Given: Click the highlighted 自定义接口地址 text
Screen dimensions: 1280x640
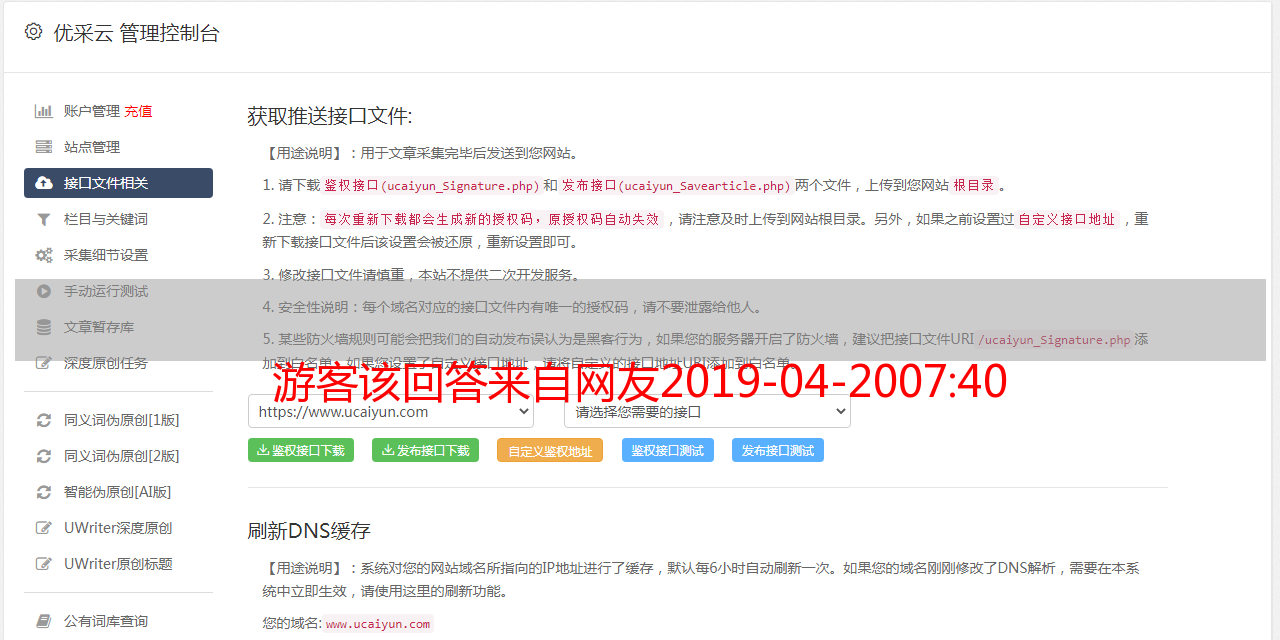Looking at the screenshot, I should point(1067,219).
